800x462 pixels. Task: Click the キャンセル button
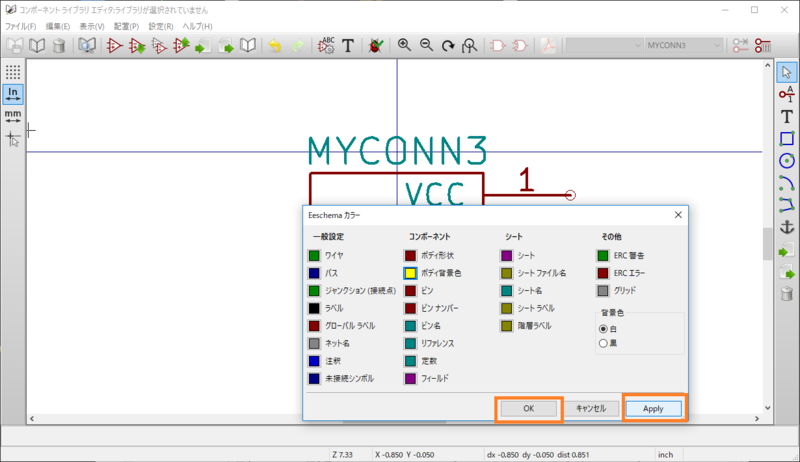(591, 408)
